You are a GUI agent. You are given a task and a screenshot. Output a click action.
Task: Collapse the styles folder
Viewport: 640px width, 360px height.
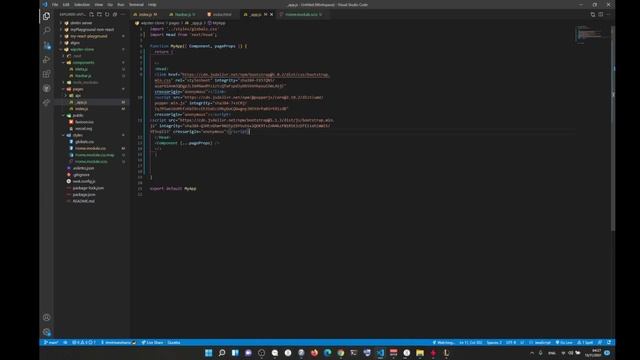pyautogui.click(x=78, y=135)
